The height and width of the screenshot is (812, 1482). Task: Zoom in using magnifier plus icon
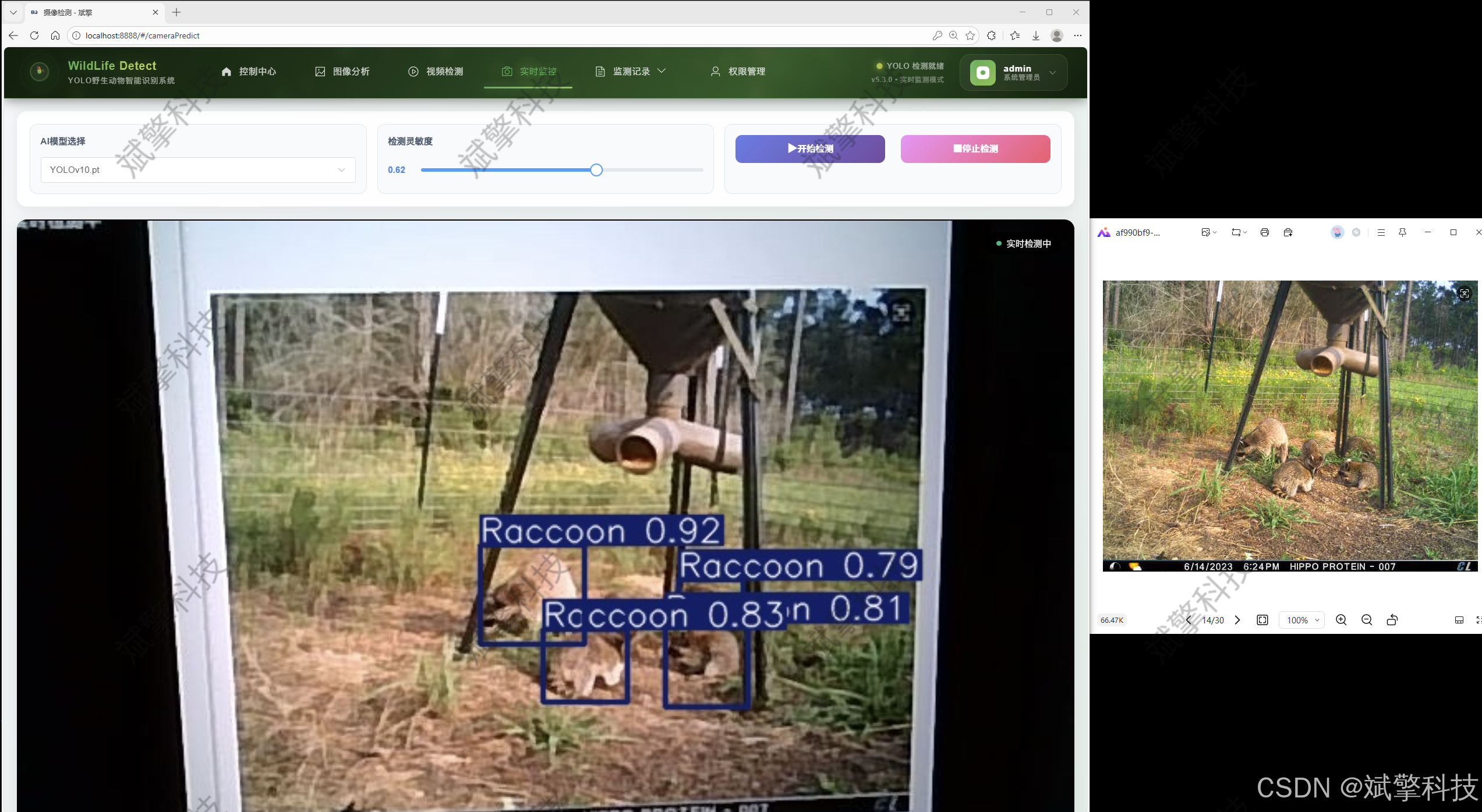click(1341, 620)
